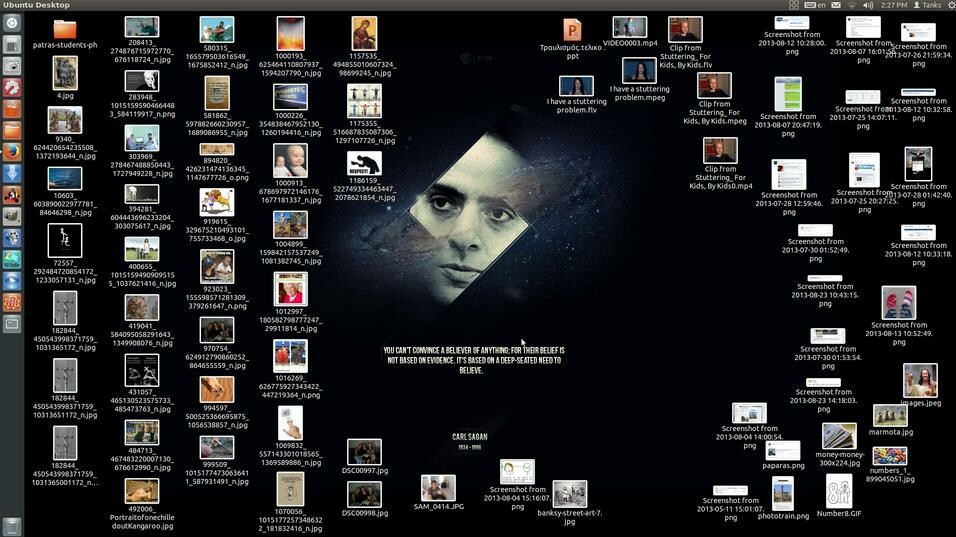Select 'I have a stuttering problem.mpeg'

(x=639, y=79)
